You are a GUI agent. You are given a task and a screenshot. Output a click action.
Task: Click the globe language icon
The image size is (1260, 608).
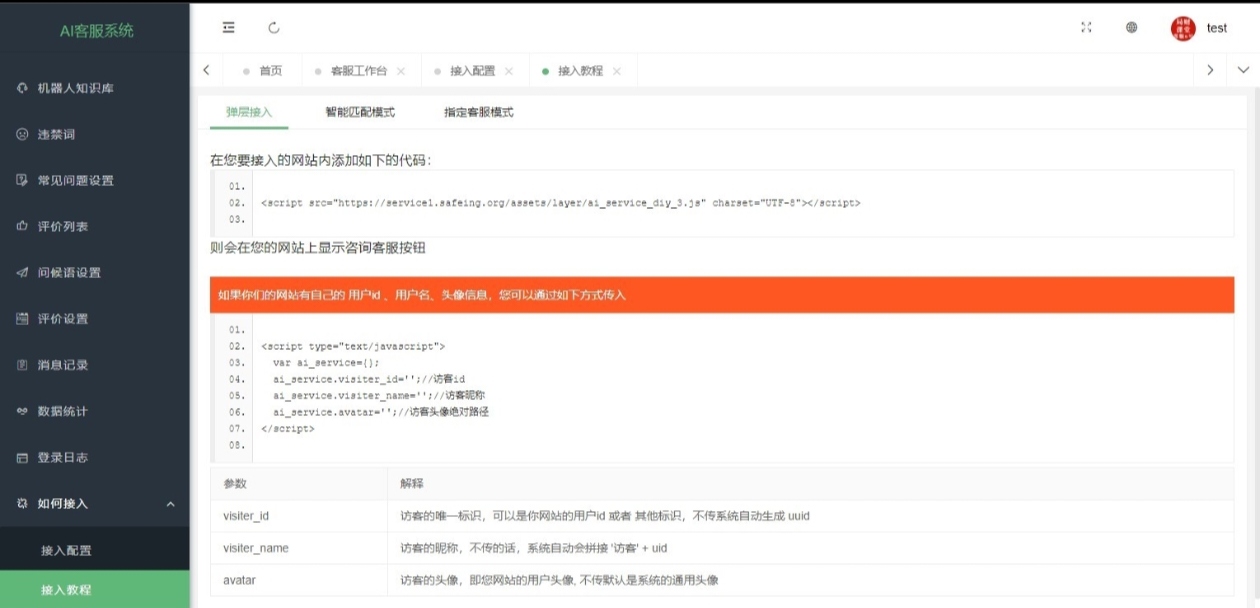tap(1132, 28)
